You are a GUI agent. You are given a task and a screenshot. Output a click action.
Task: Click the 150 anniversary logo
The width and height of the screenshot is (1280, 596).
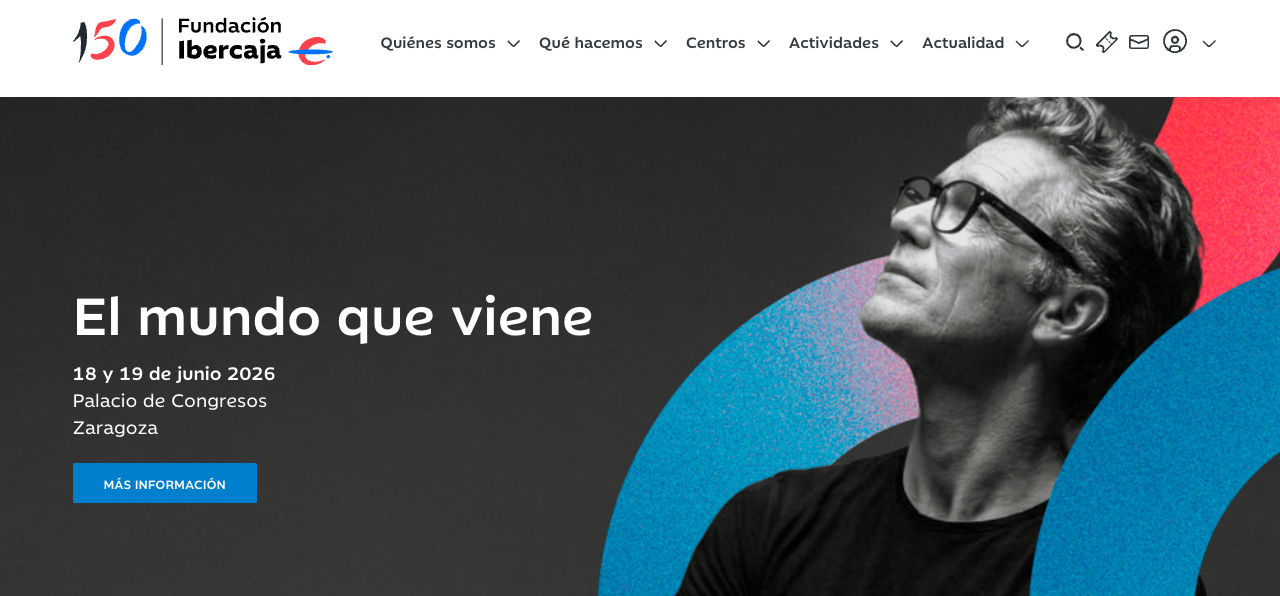coord(111,41)
